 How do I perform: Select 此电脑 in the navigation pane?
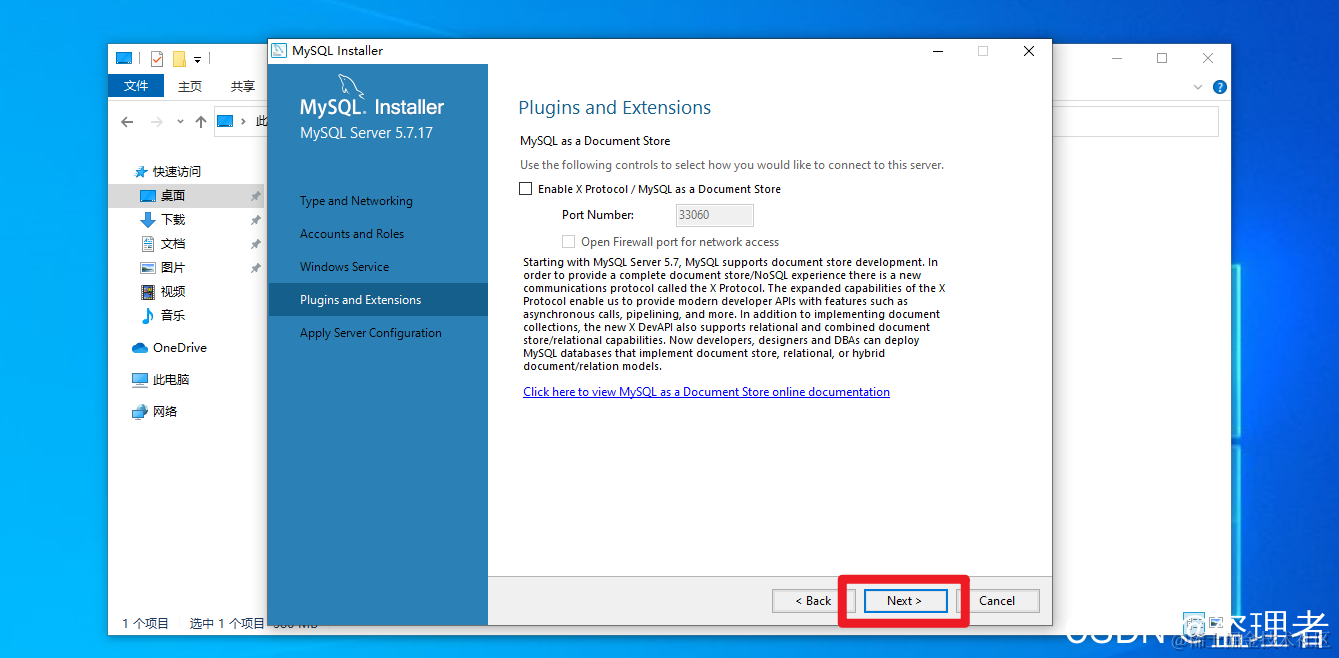point(170,380)
